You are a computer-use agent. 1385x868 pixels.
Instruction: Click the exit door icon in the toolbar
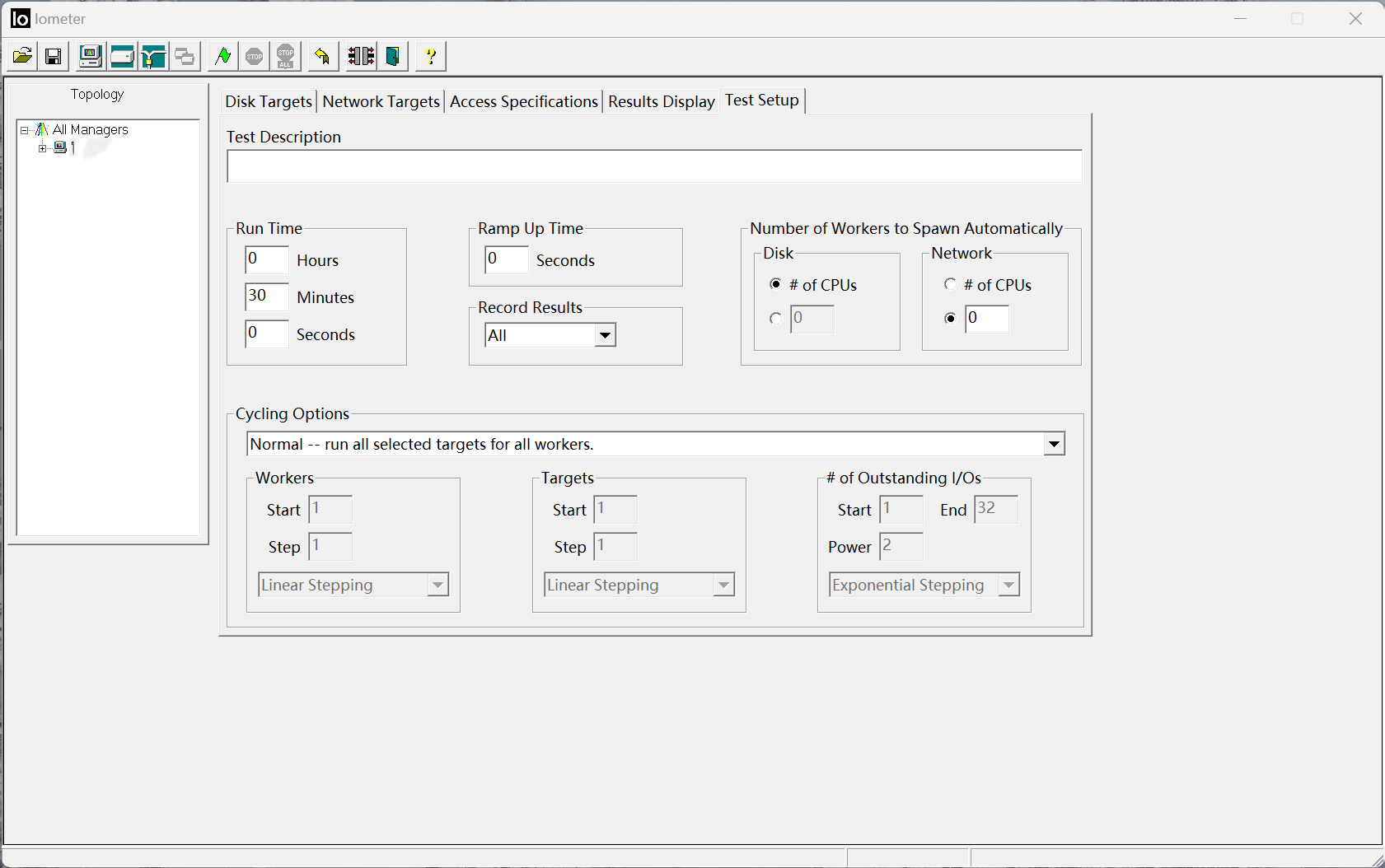click(393, 56)
